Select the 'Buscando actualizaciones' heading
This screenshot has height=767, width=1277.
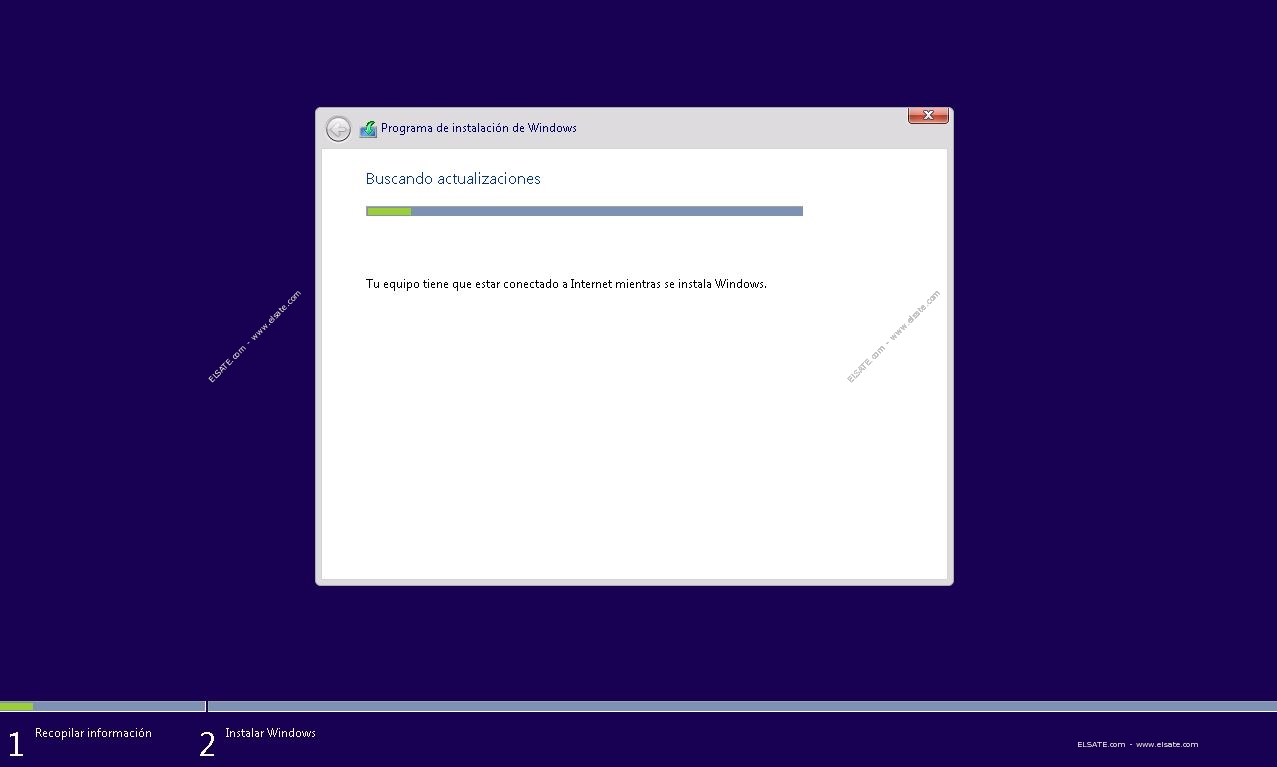pos(453,179)
